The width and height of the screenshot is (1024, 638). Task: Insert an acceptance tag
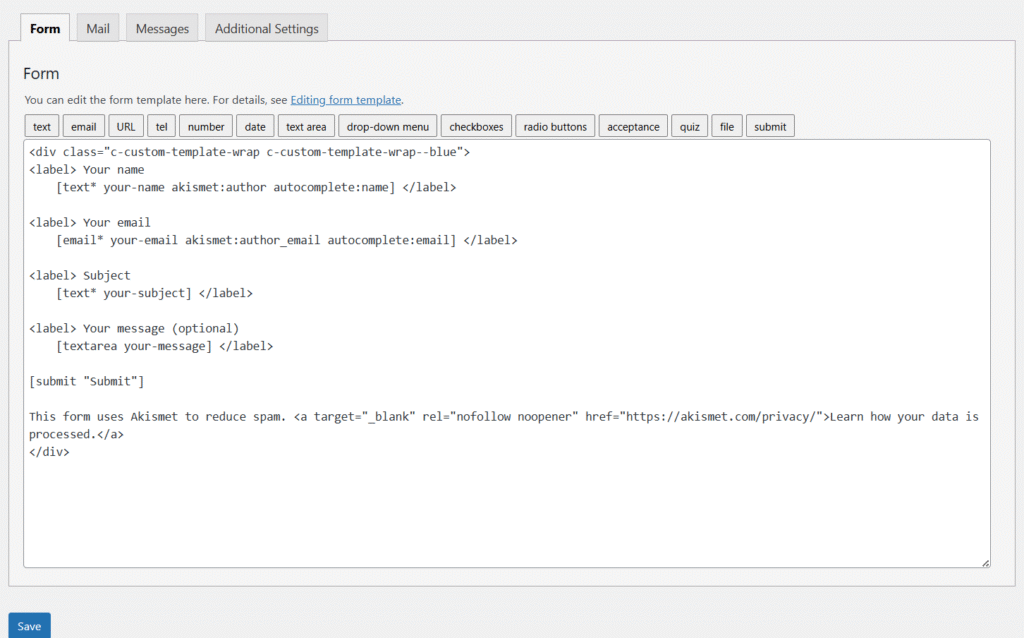[633, 127]
